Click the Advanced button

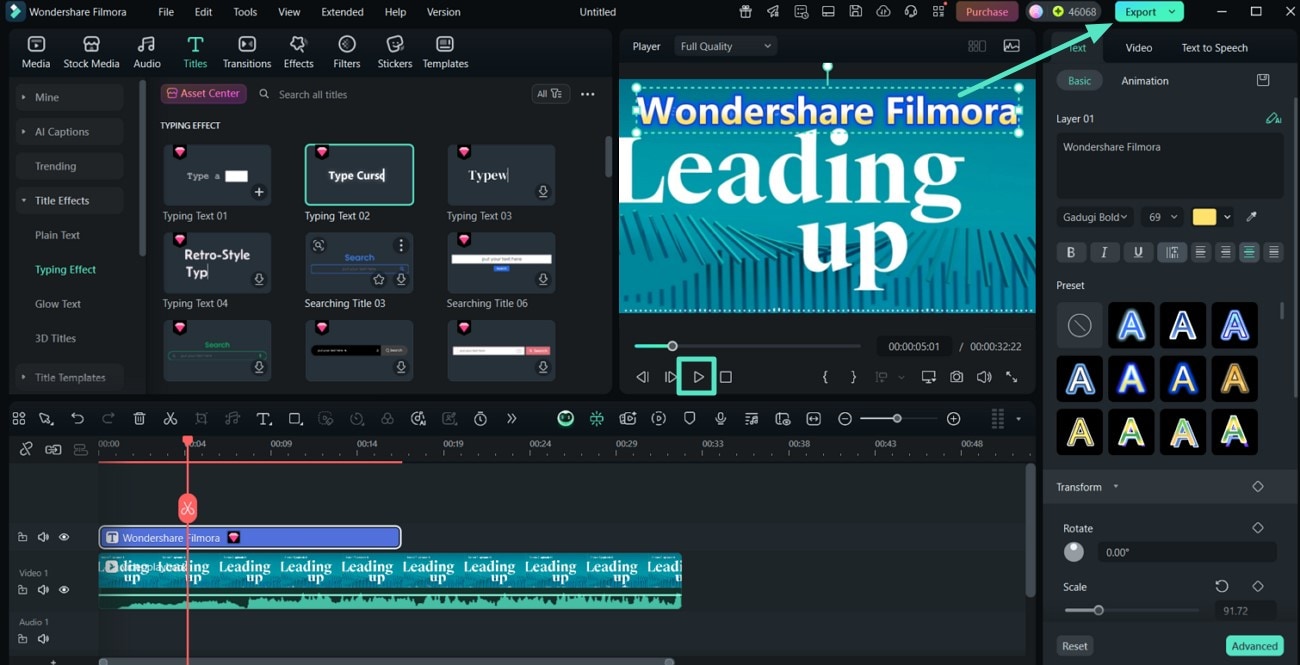click(1254, 646)
